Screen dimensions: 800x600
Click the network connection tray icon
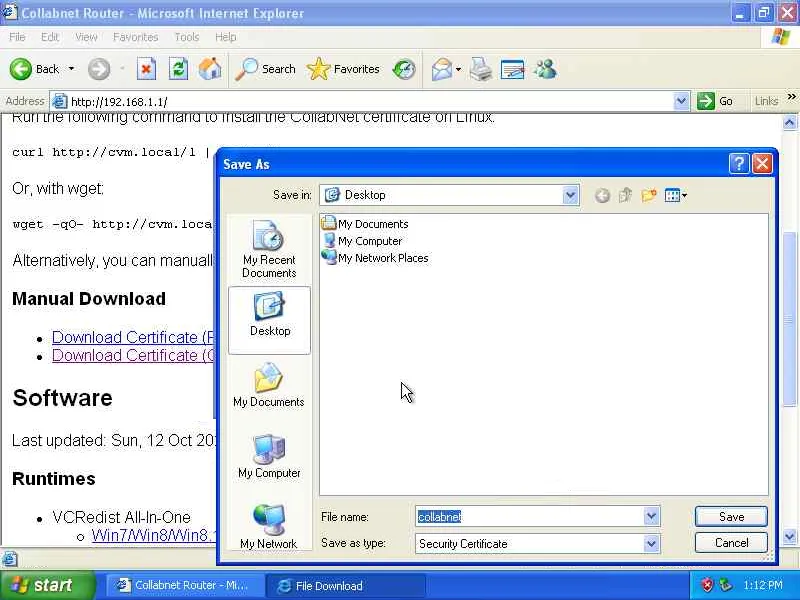[725, 585]
